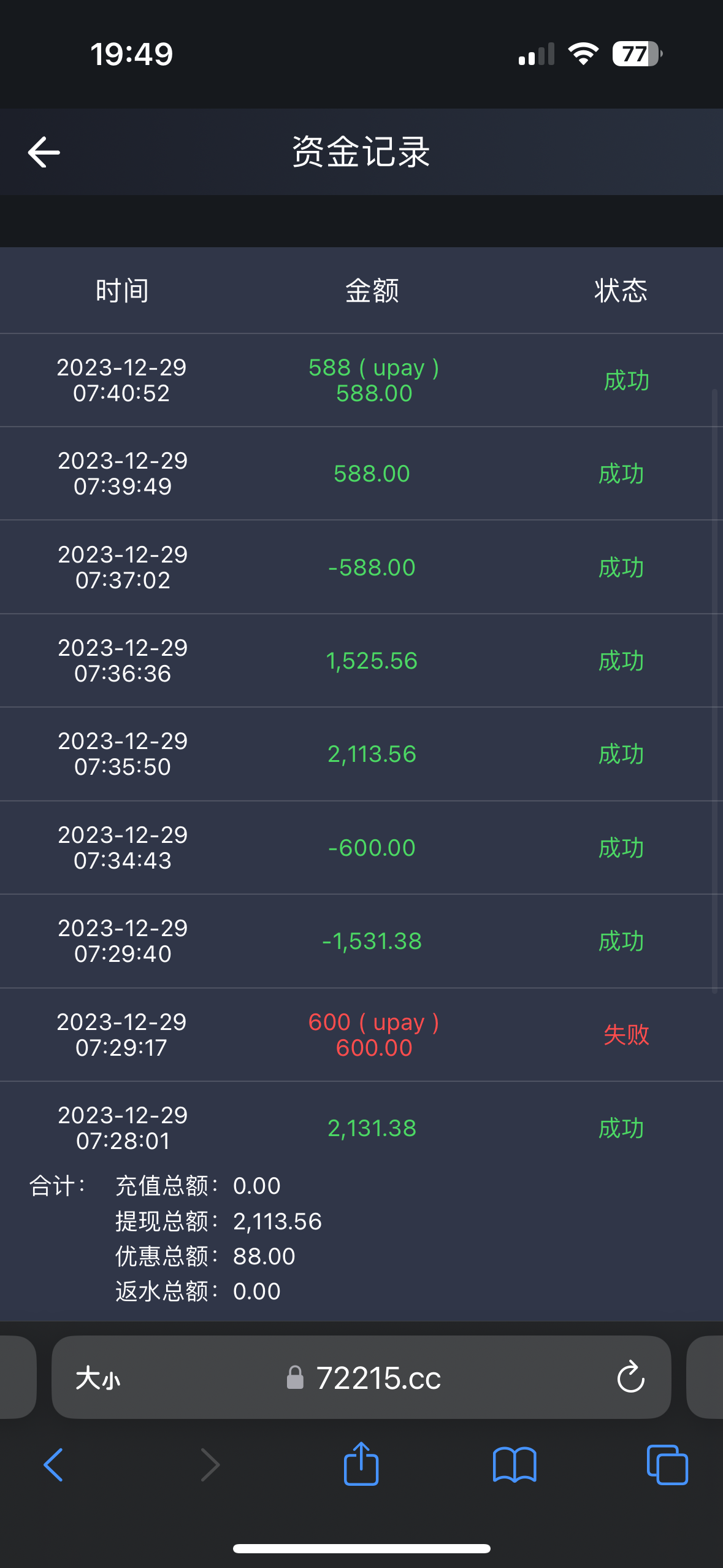Tap the 时间 column header
Viewport: 723px width, 1568px height.
click(x=122, y=290)
